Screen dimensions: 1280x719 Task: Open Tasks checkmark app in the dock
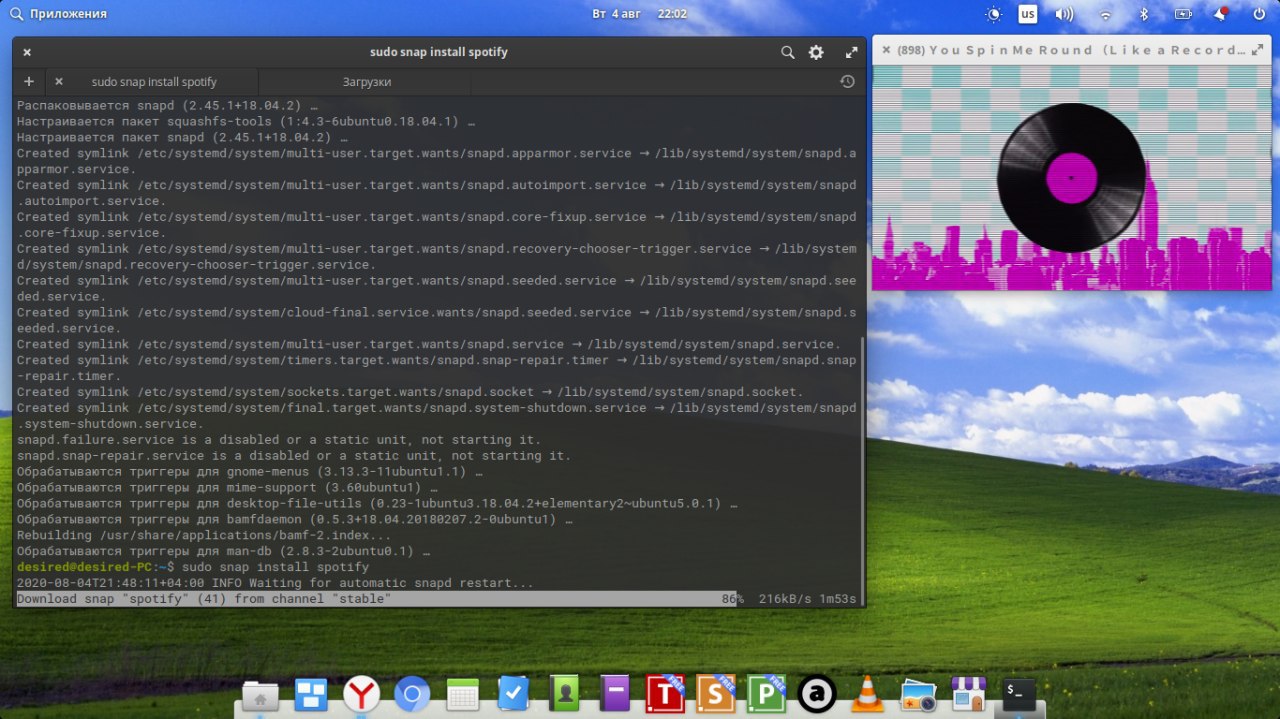pyautogui.click(x=513, y=694)
